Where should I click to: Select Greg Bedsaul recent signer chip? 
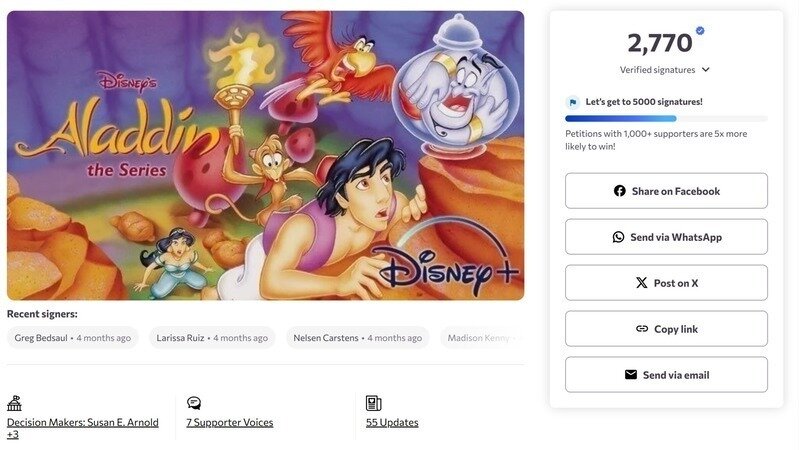[x=72, y=338]
